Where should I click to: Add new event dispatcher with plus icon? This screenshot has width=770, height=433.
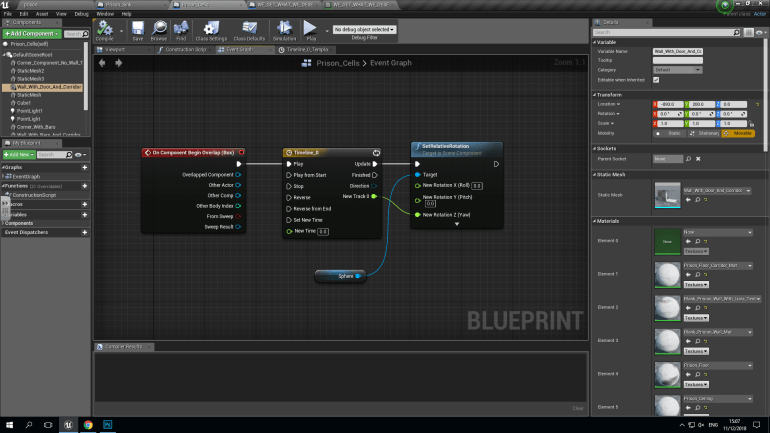click(84, 232)
